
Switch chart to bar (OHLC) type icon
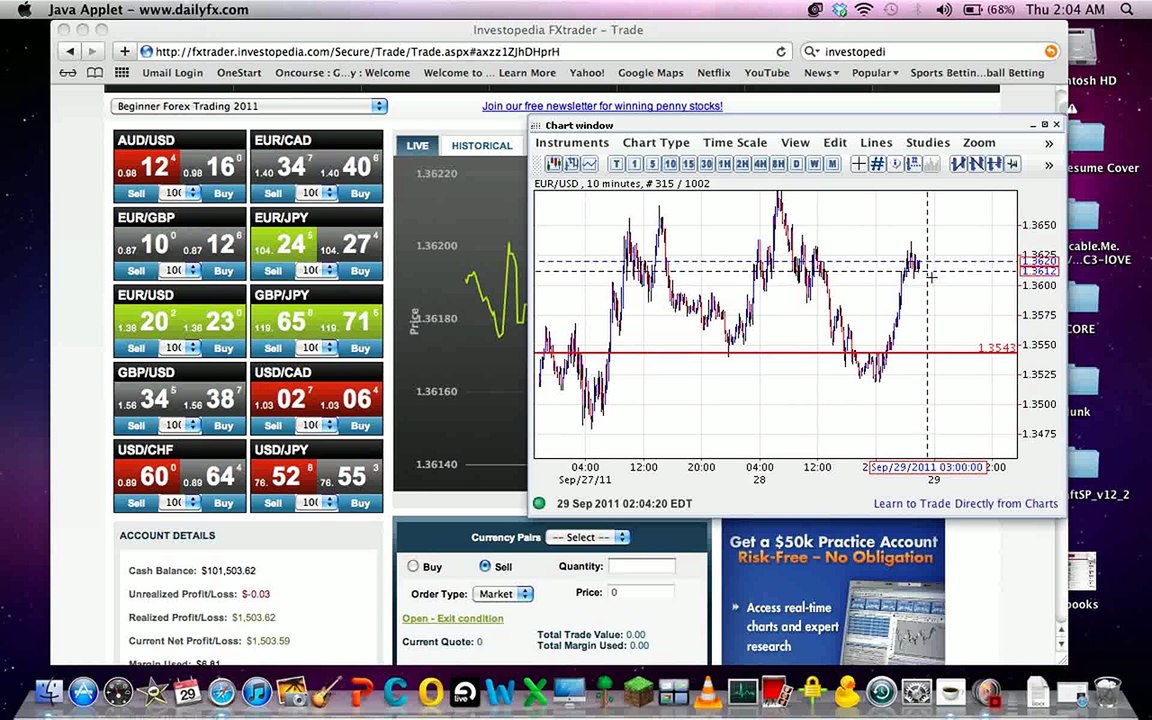[x=572, y=164]
